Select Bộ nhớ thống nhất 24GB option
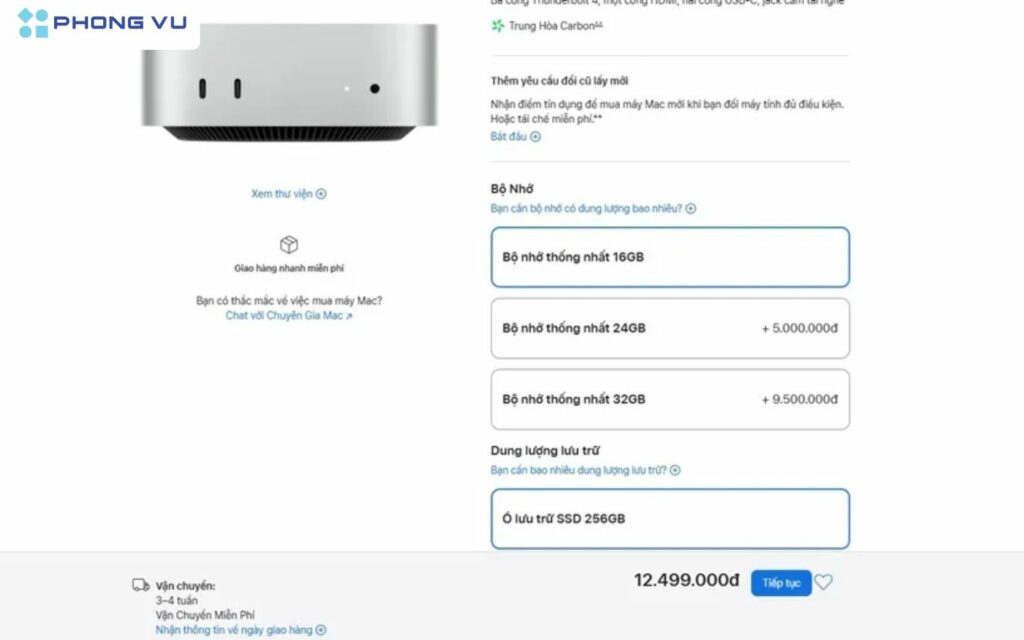This screenshot has width=1024, height=640. pos(670,328)
